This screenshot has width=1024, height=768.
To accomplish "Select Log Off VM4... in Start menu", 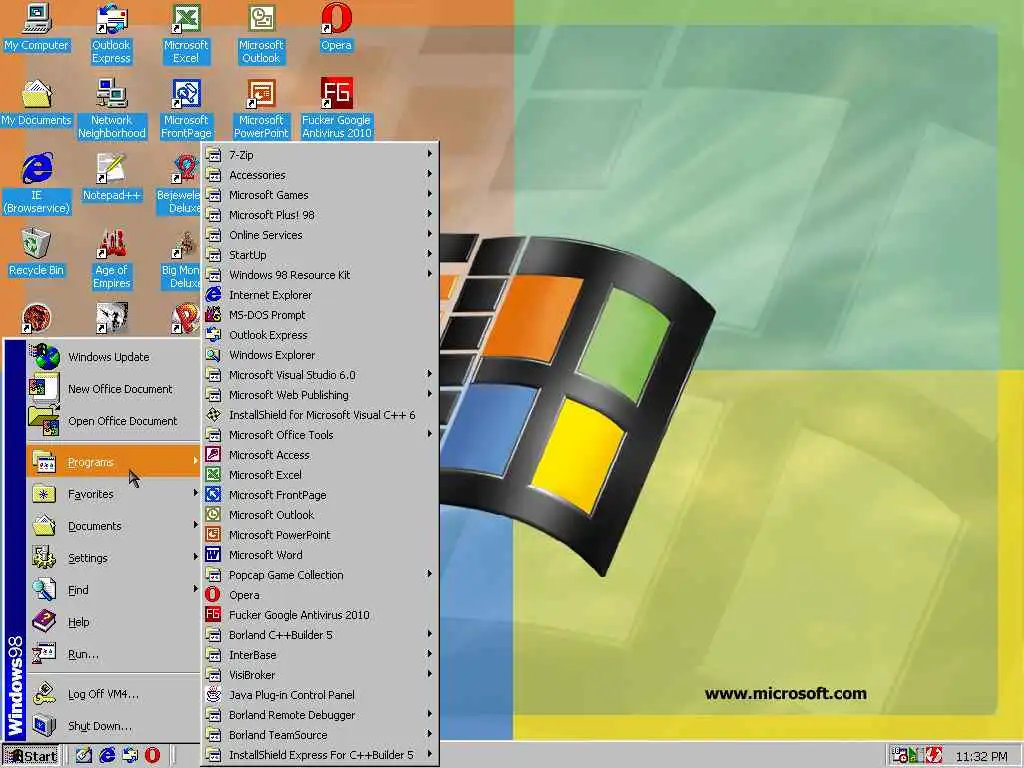I will [113, 694].
